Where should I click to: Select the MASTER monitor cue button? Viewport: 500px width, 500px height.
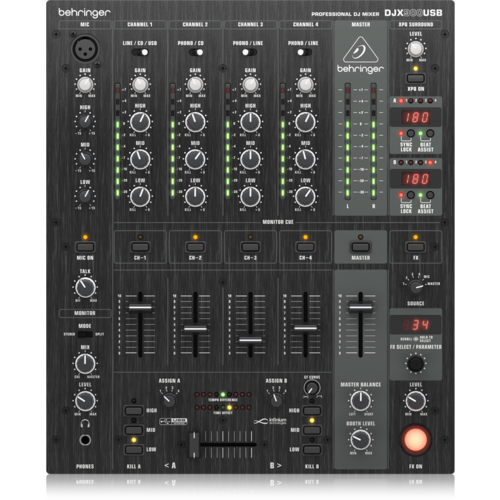(x=361, y=247)
